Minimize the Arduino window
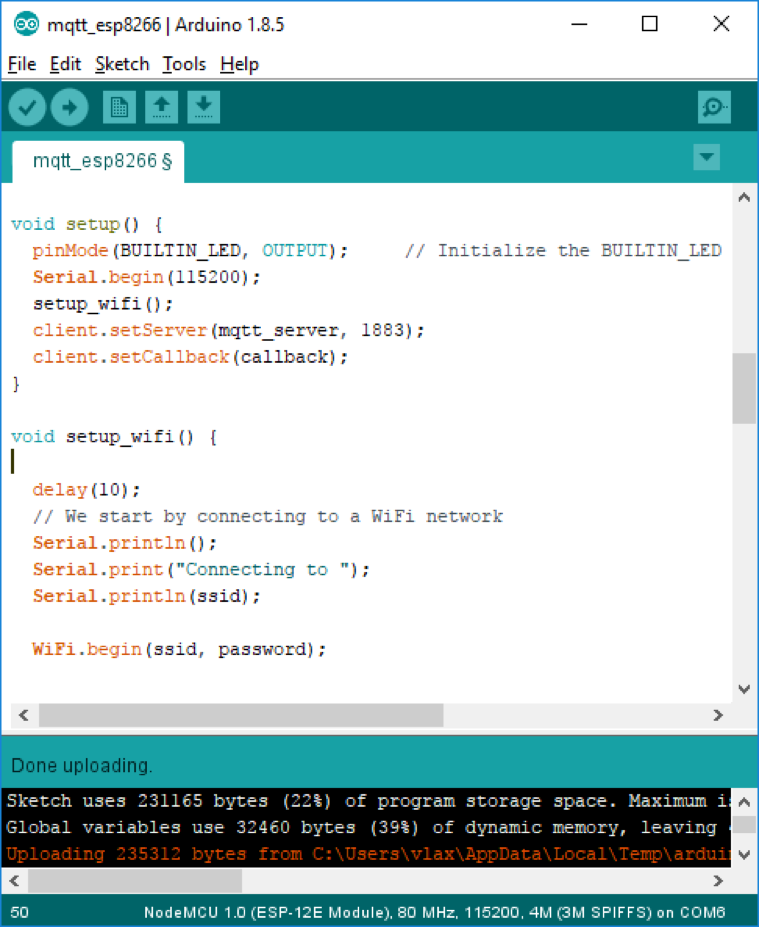This screenshot has height=927, width=759. coord(579,24)
